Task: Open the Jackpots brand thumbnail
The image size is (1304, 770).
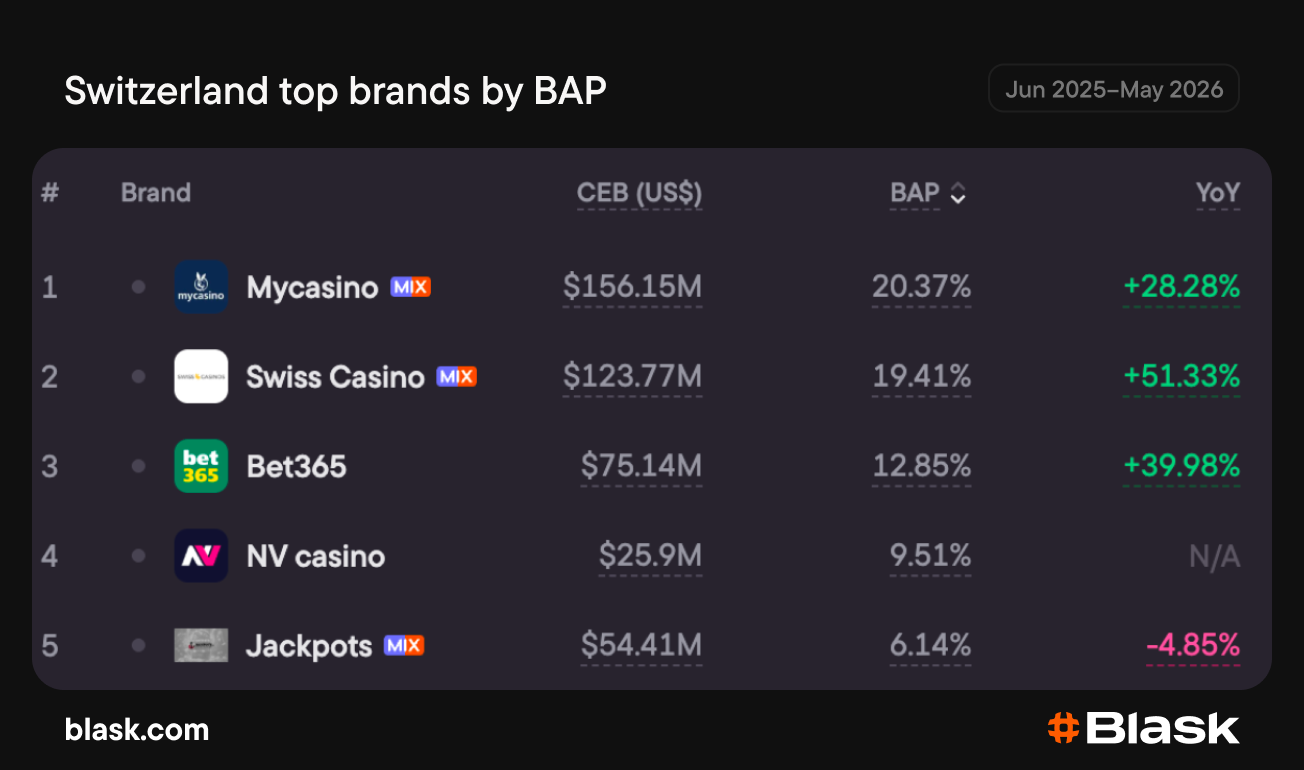Action: coord(201,645)
